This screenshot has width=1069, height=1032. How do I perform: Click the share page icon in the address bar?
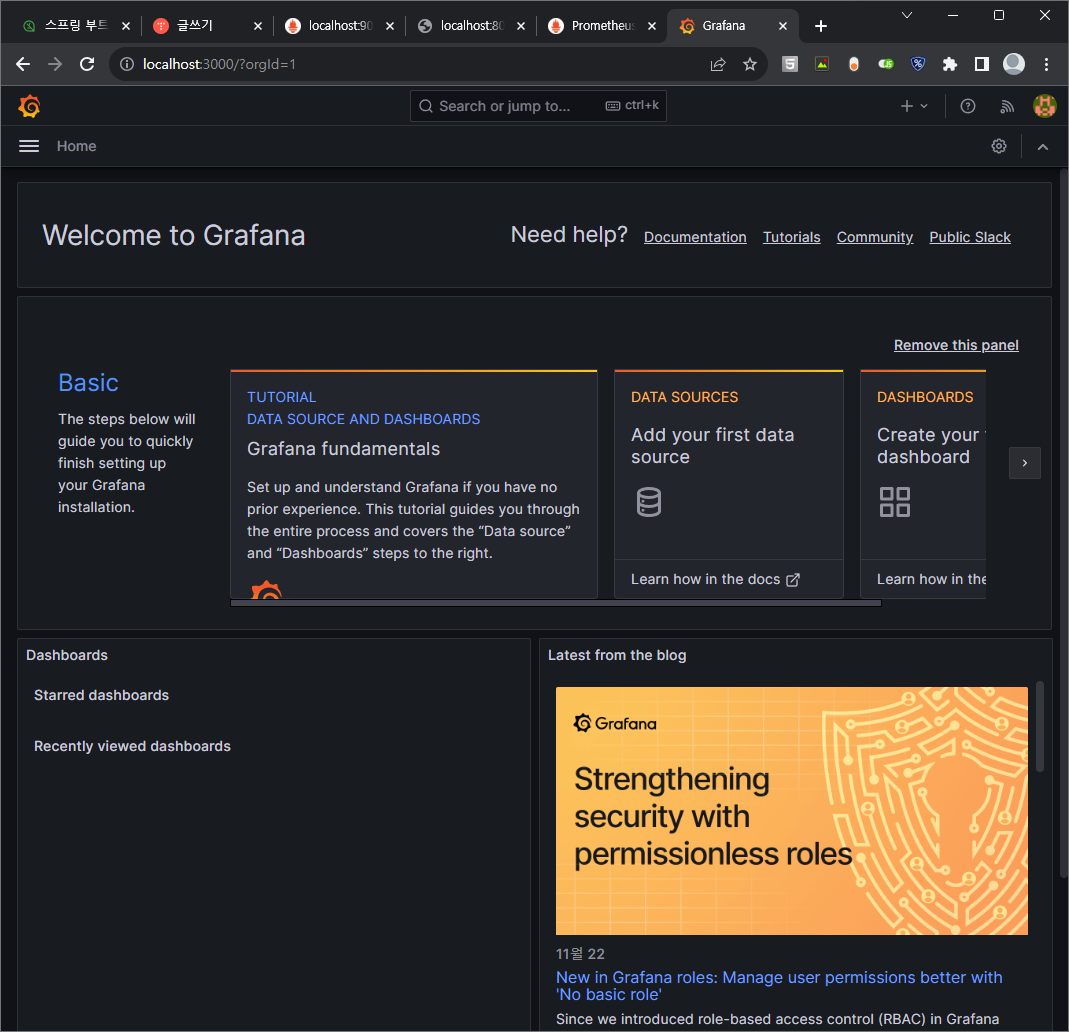[x=717, y=64]
